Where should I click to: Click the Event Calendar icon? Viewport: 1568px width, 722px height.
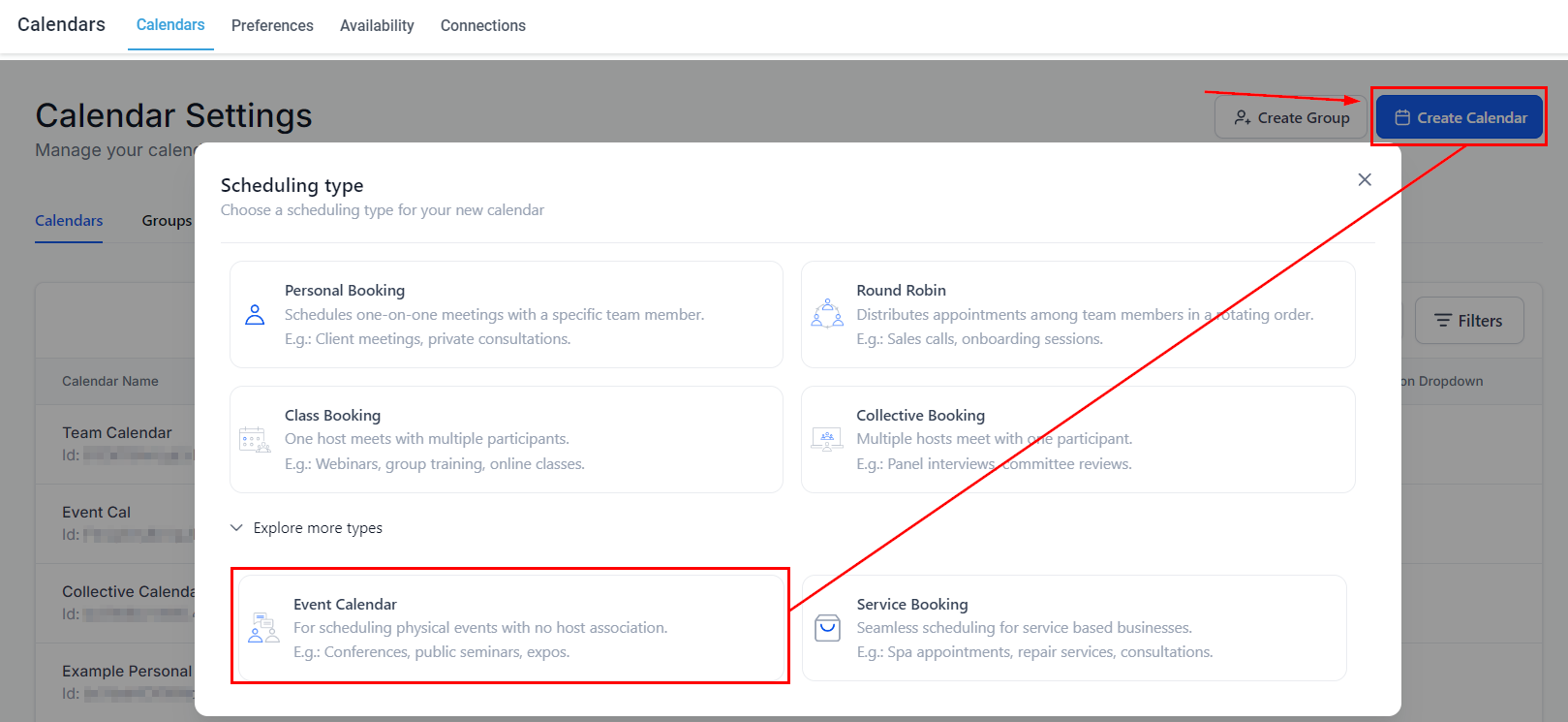pos(263,628)
